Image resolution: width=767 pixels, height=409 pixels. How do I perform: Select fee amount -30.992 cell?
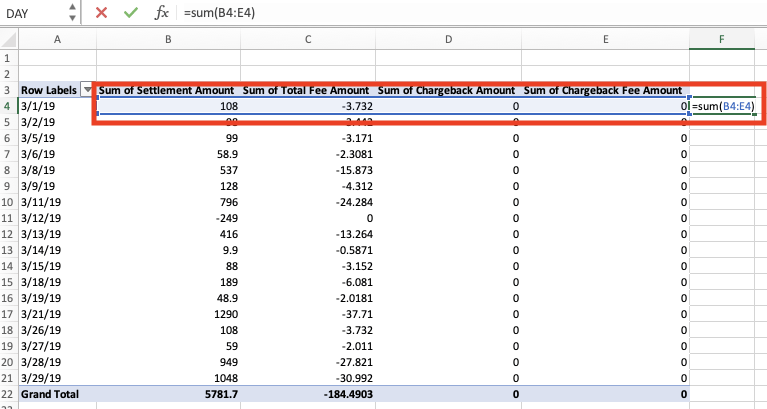[308, 378]
